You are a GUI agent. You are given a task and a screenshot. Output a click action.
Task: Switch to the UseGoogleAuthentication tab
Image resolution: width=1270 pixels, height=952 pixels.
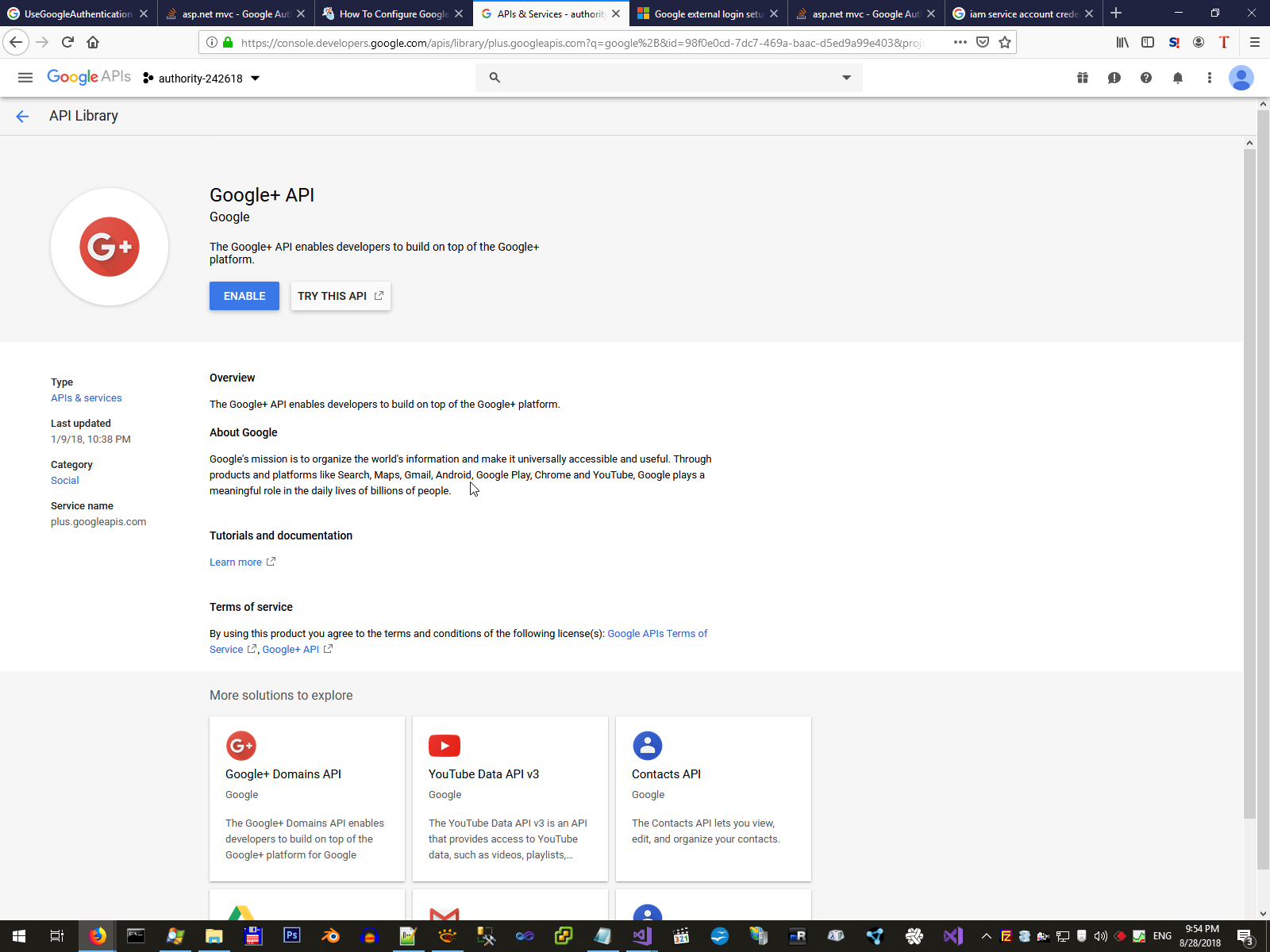78,13
